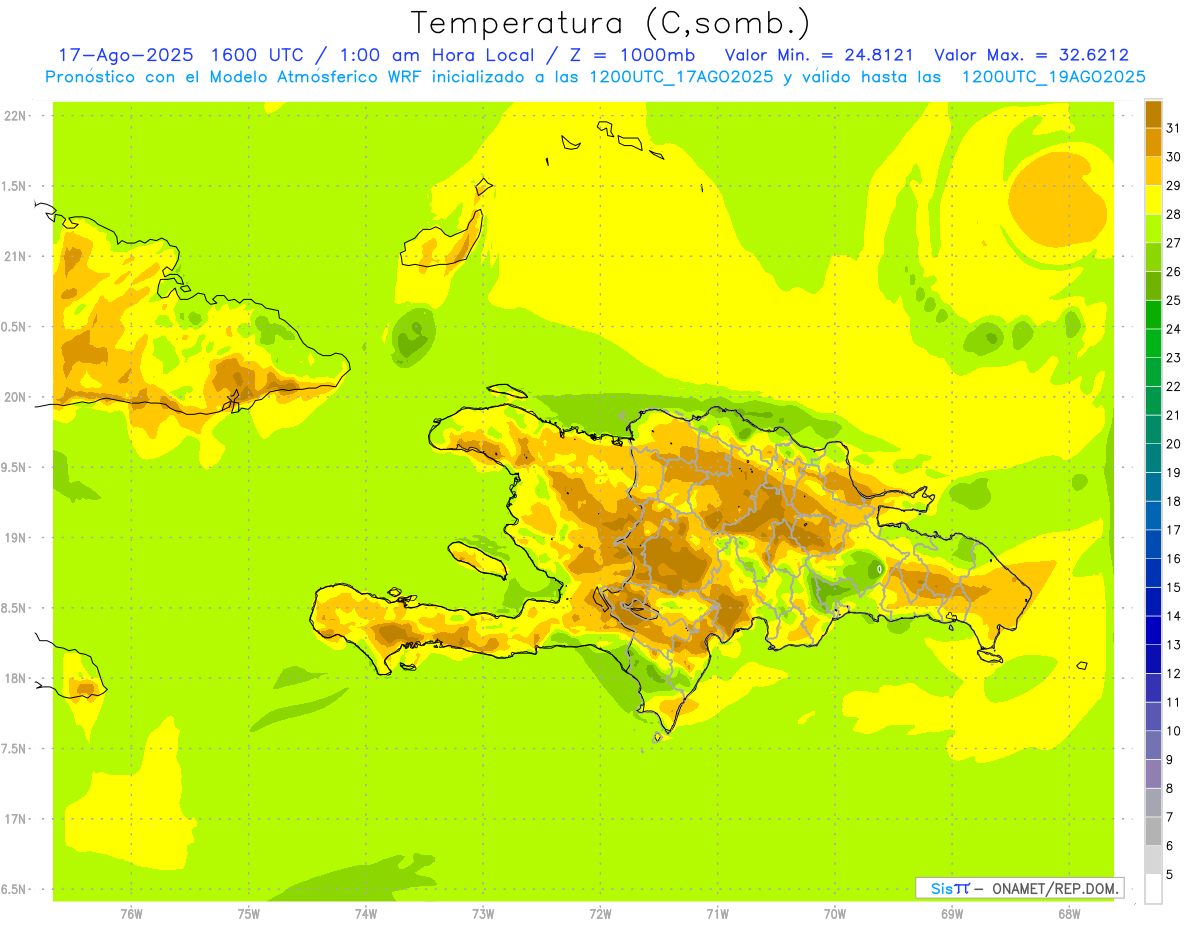The image size is (1200, 927).
Task: Click the "26" color scale label
Action: [x=1174, y=272]
